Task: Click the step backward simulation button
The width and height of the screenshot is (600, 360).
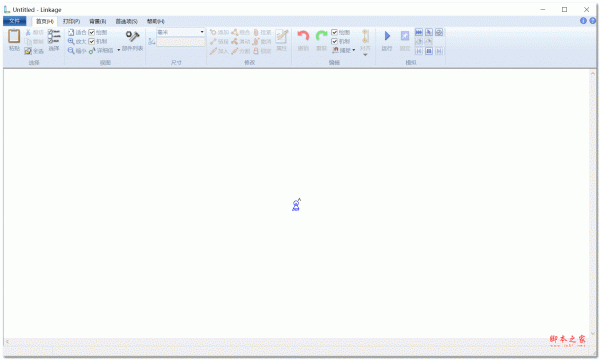Action: tap(419, 51)
